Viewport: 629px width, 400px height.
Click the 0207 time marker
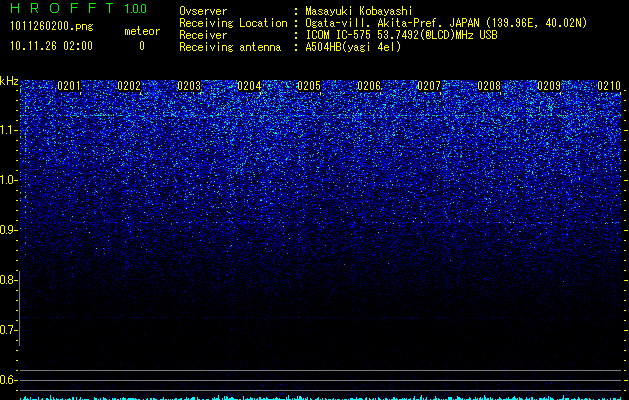pyautogui.click(x=429, y=86)
